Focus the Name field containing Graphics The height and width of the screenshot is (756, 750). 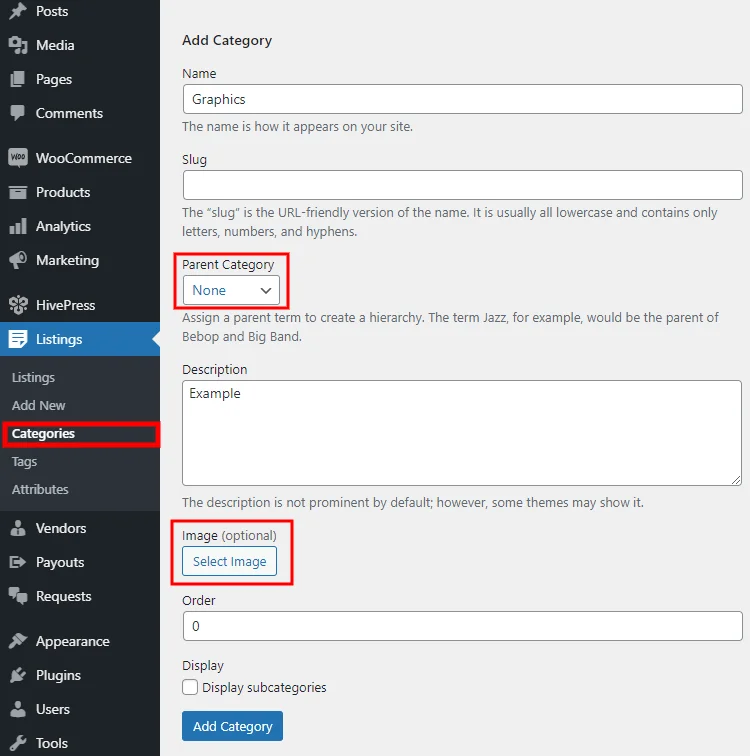tap(462, 99)
